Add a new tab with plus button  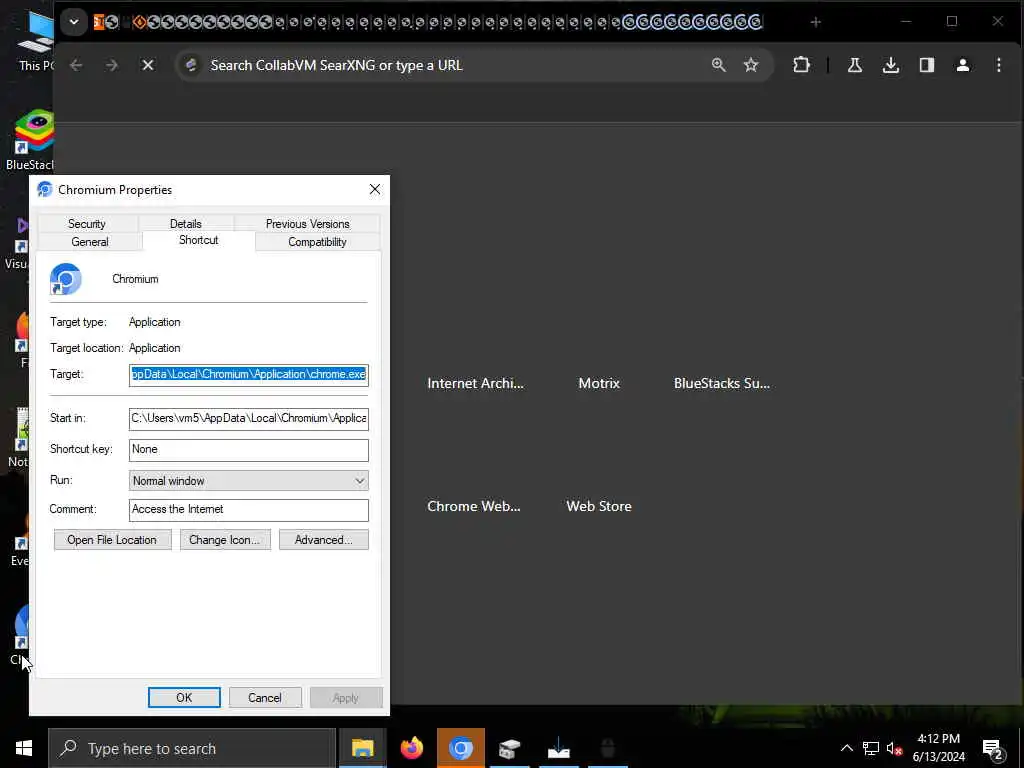pyautogui.click(x=816, y=22)
